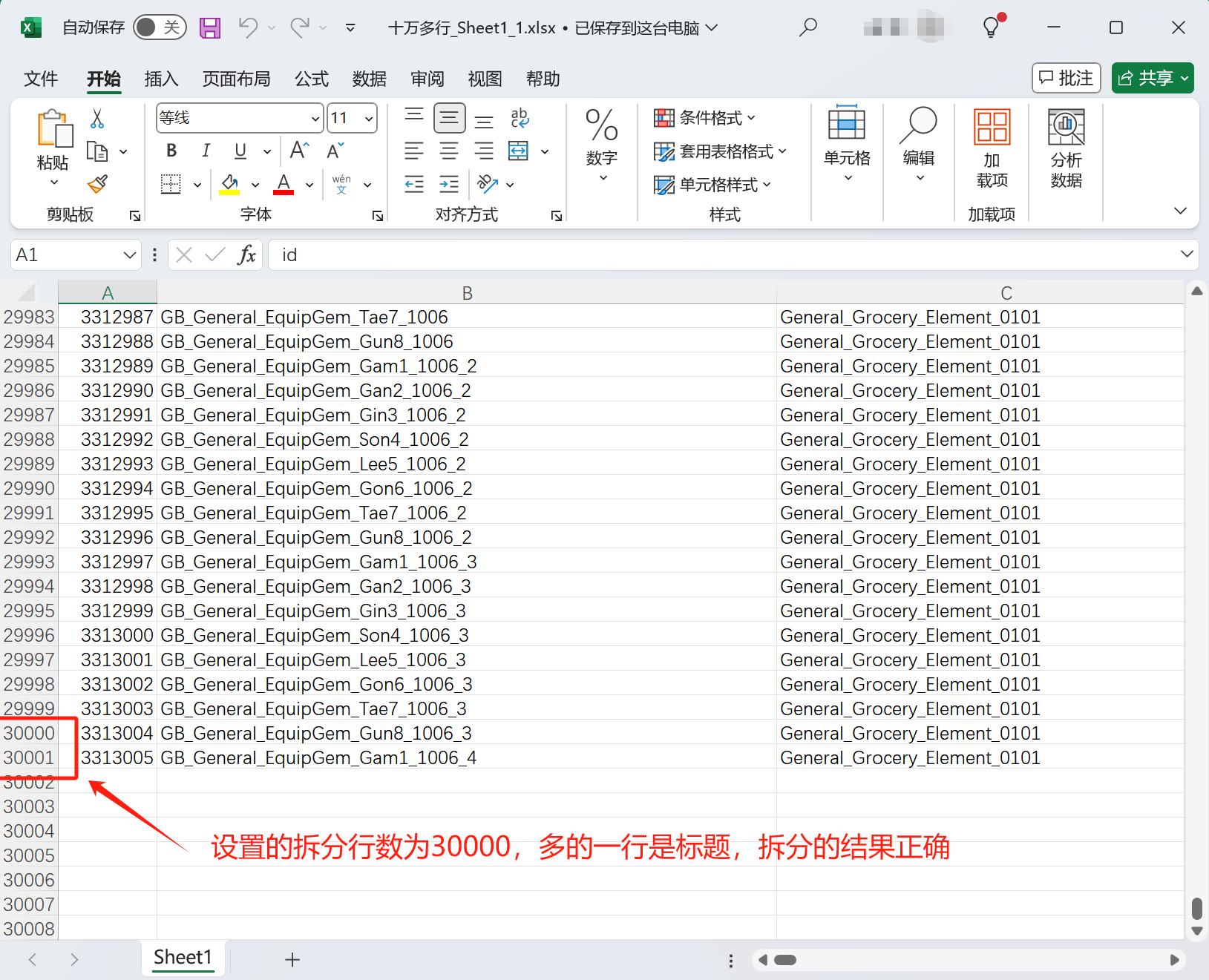Click the Save floppy disk icon
This screenshot has height=980, width=1209.
point(210,28)
